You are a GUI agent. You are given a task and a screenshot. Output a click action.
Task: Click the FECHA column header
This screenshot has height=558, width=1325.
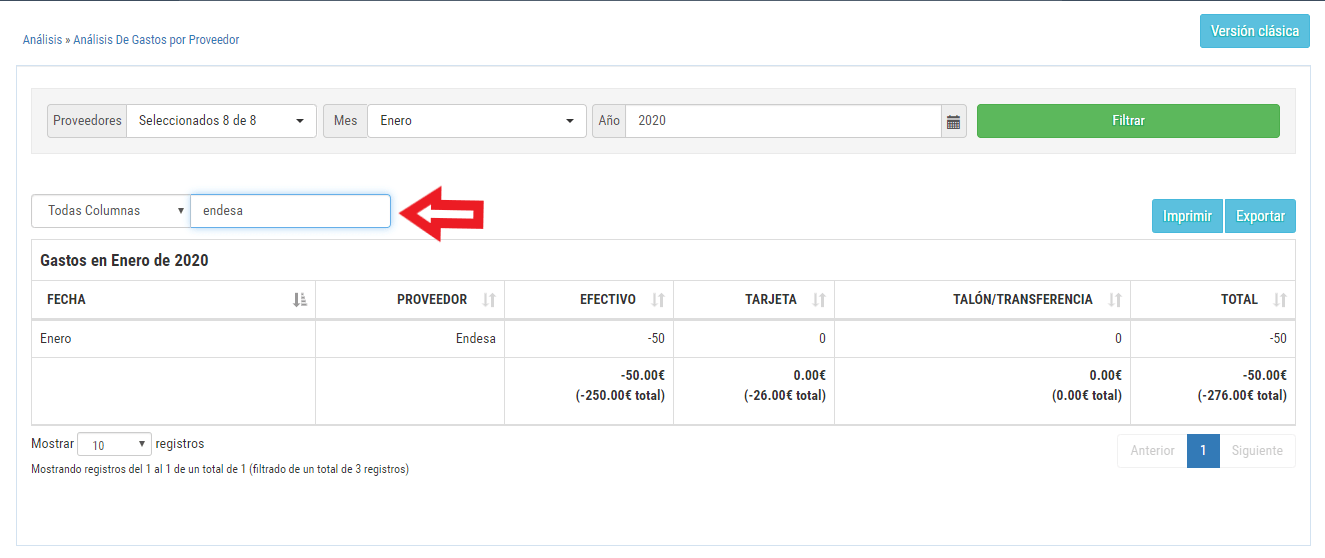[174, 300]
